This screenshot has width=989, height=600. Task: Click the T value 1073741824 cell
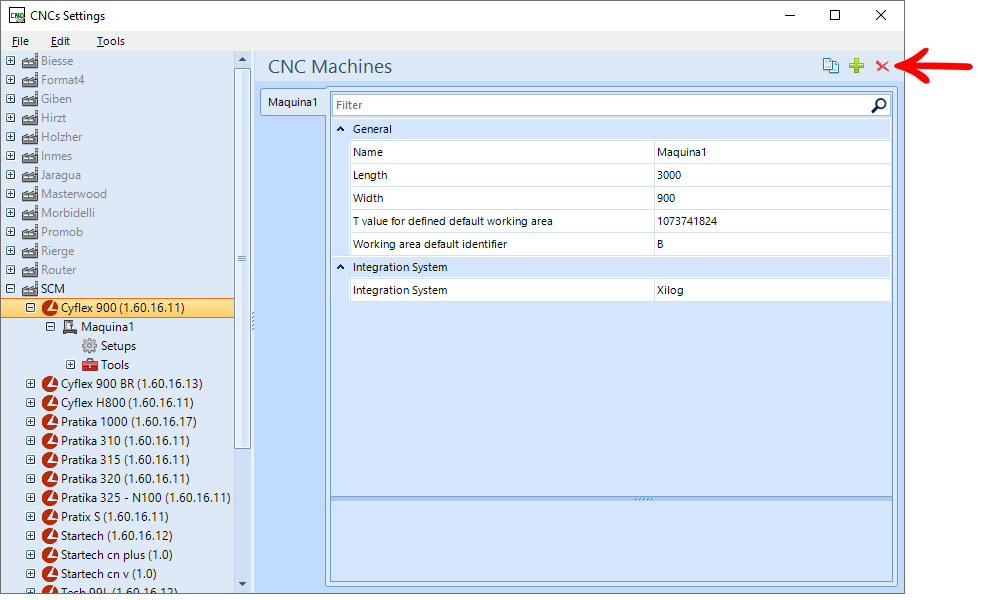tap(773, 221)
